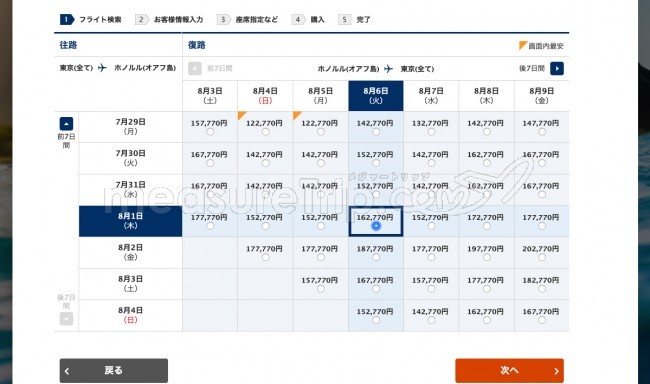Screen dimensions: 650x384
Task: Choose 202,770円 radio for 8月2日 and 8月9日
Action: click(542, 258)
